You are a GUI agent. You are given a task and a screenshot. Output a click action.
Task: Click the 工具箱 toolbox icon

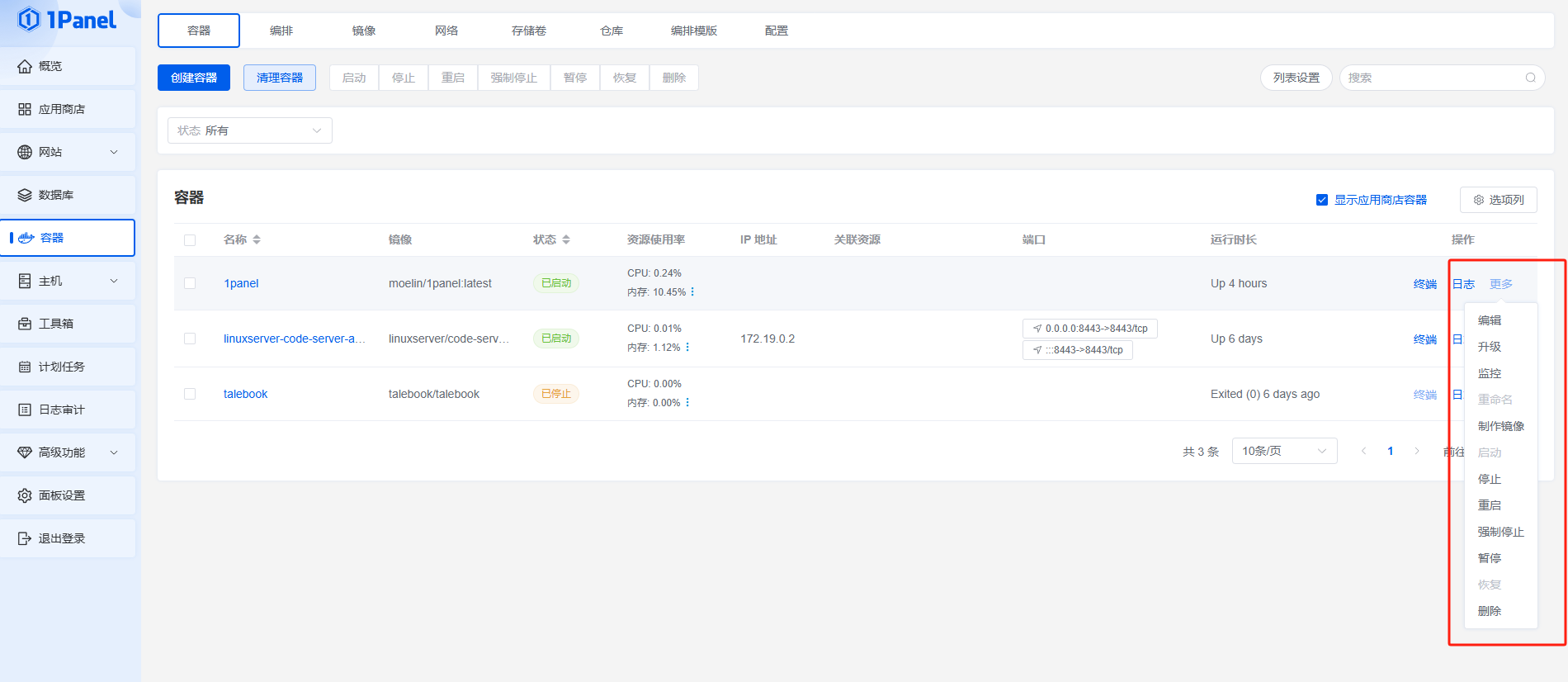[x=25, y=324]
